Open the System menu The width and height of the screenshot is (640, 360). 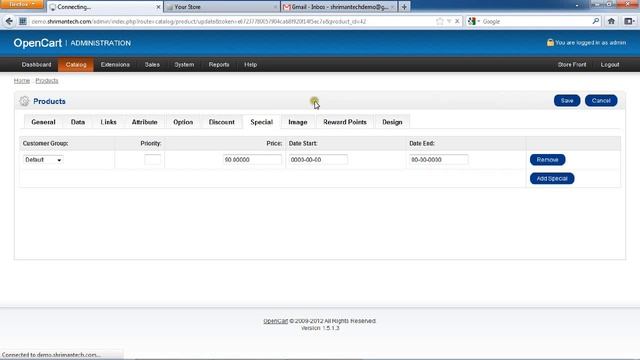click(184, 64)
